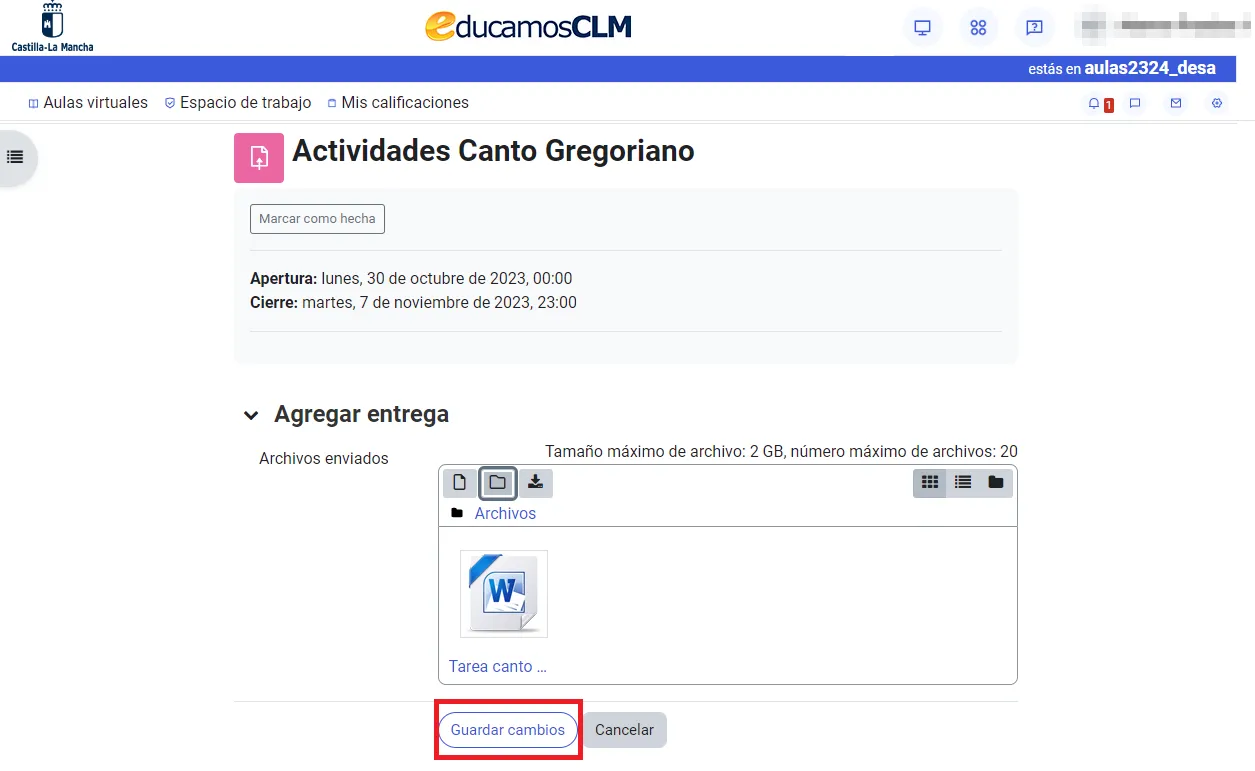The height and width of the screenshot is (771, 1255).
Task: Open 'Mis calificaciones' from the menu
Action: click(x=398, y=102)
